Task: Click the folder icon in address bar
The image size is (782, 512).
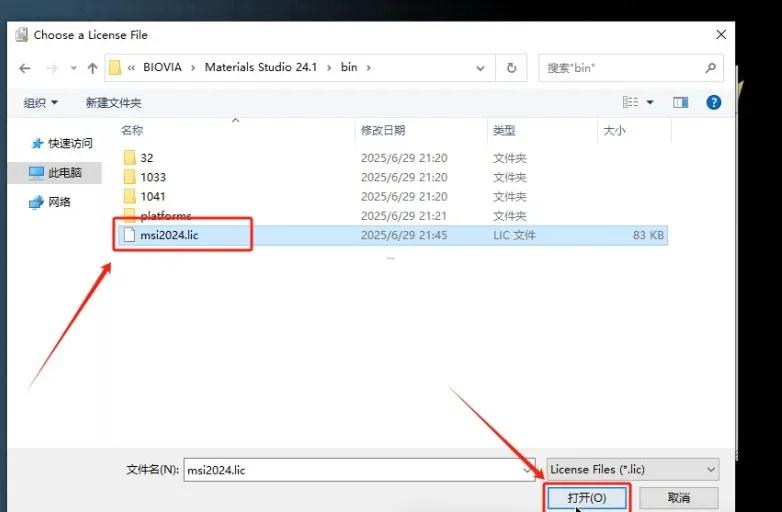Action: point(115,67)
